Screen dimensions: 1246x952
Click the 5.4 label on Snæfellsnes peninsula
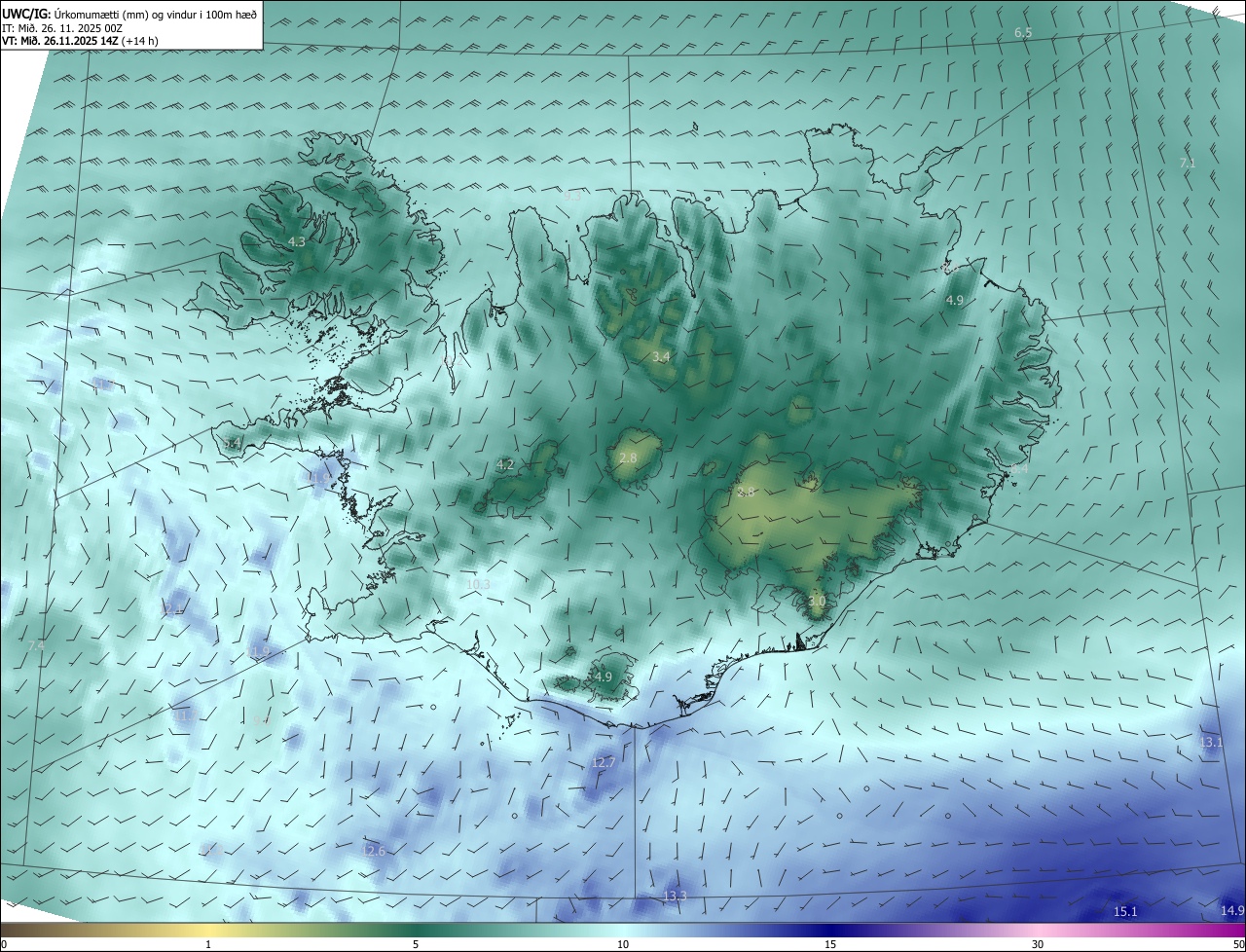pos(232,444)
